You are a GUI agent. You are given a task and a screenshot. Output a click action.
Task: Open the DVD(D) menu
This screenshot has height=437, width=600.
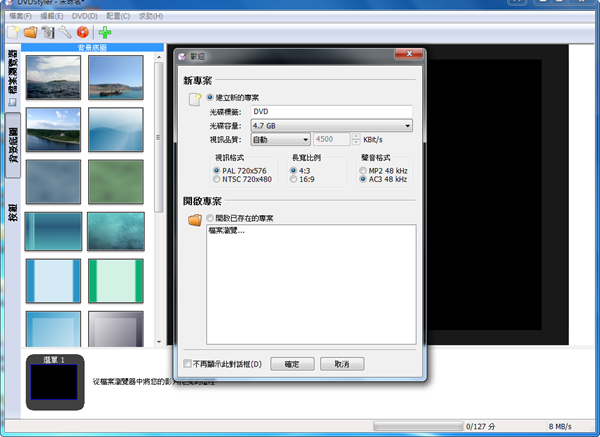tap(85, 16)
